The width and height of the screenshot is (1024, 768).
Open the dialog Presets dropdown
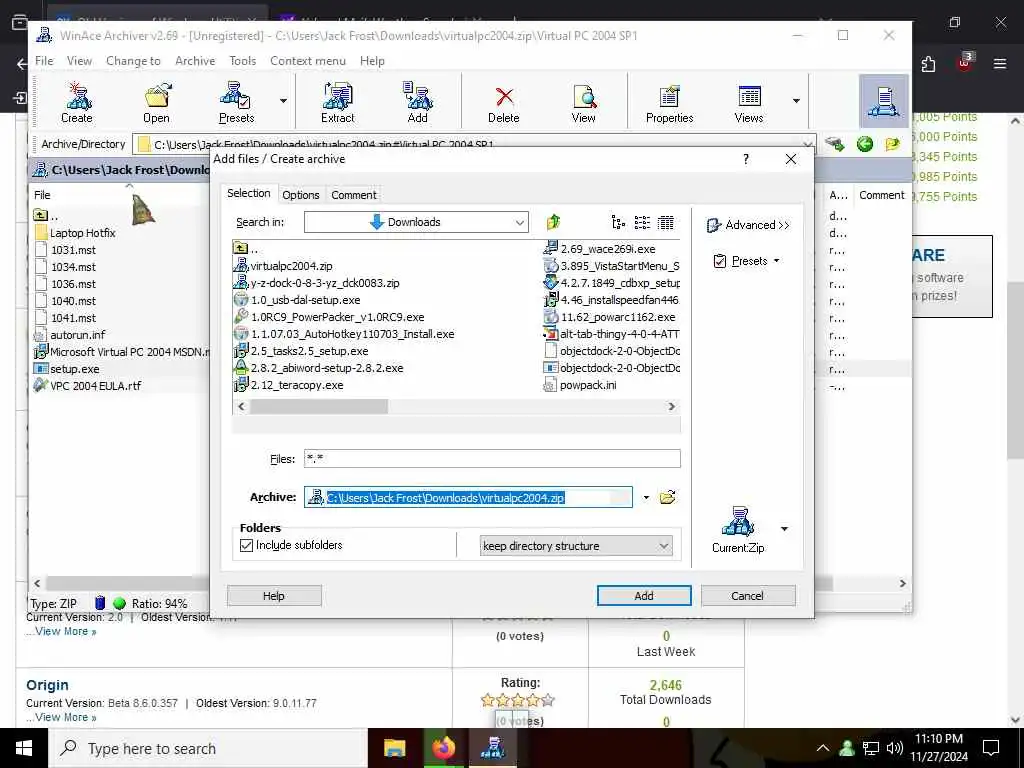(x=746, y=261)
